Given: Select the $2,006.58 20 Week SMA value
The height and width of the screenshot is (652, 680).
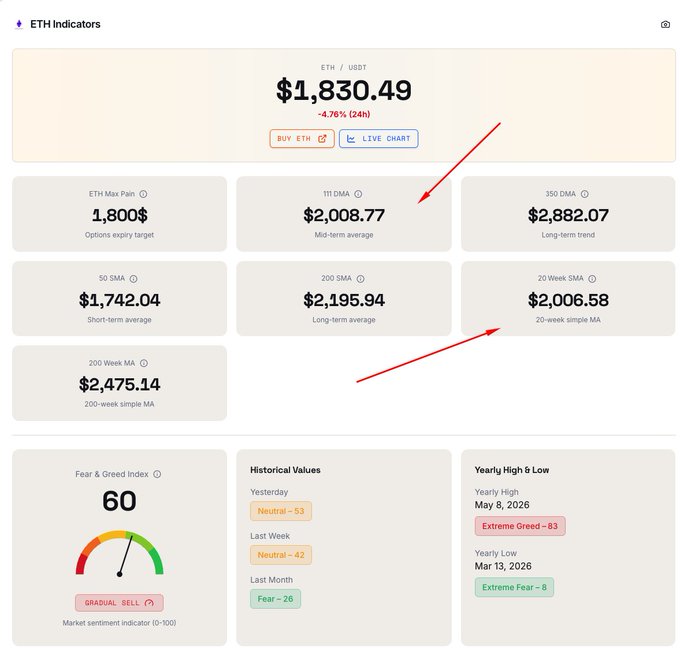Looking at the screenshot, I should [x=568, y=300].
